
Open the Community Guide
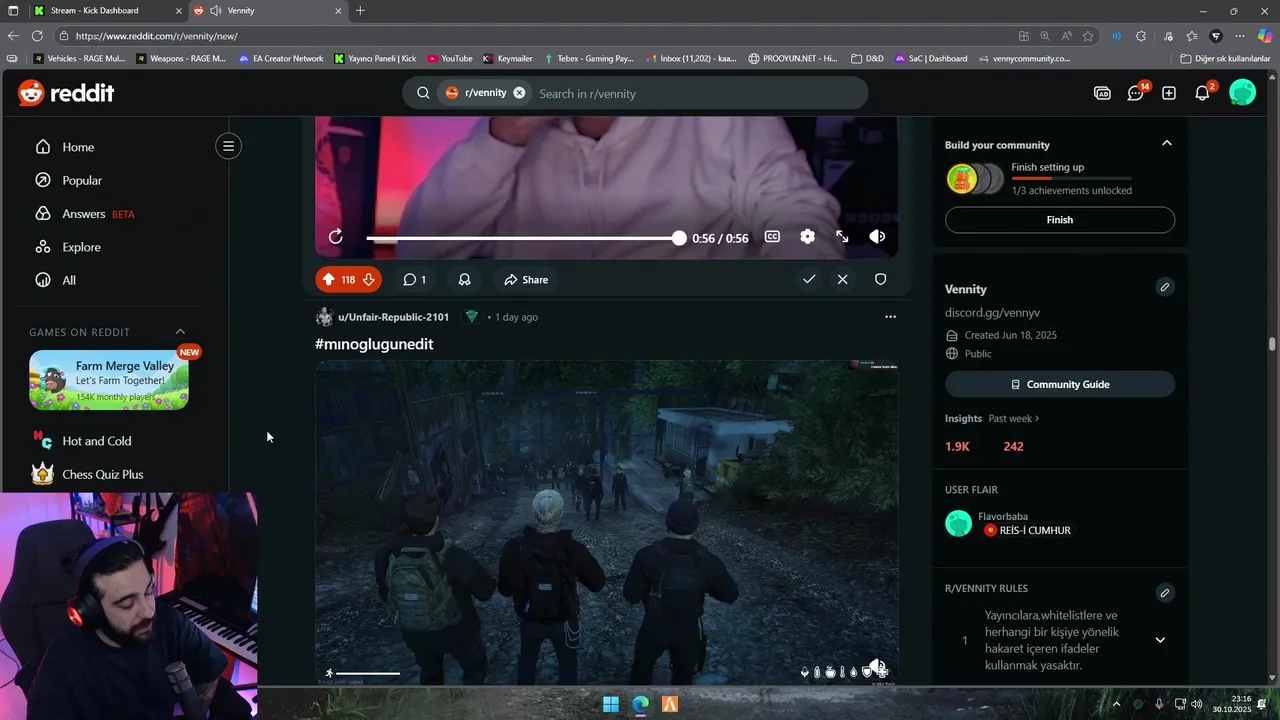coord(1060,384)
